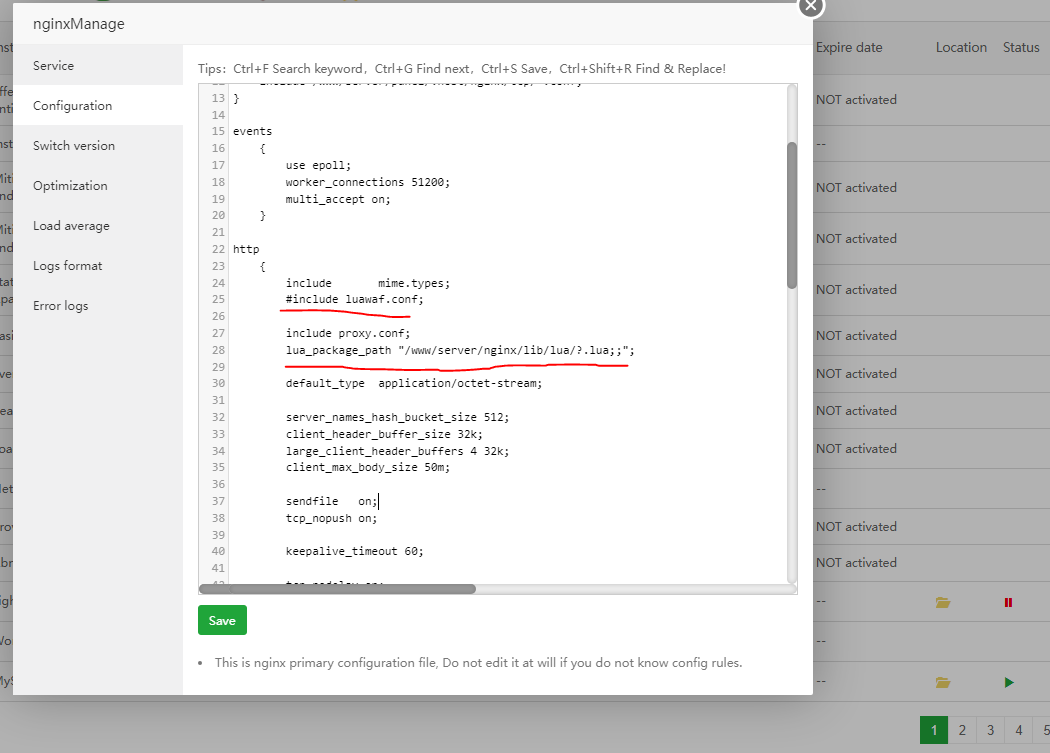
Task: Place cursor on '#include luawaf.conf;' line
Action: [x=355, y=299]
